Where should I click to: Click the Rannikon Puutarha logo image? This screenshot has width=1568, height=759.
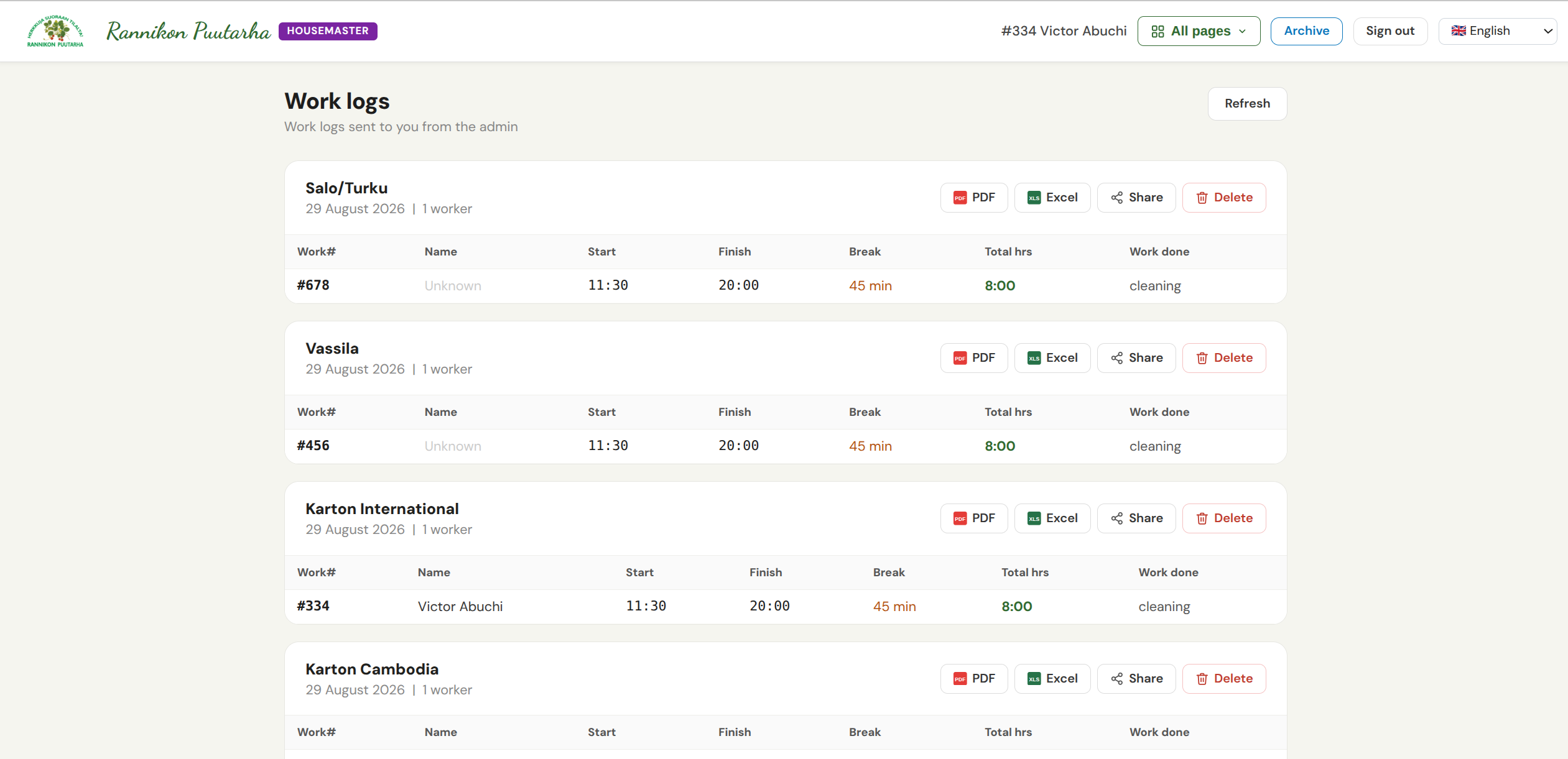point(55,31)
